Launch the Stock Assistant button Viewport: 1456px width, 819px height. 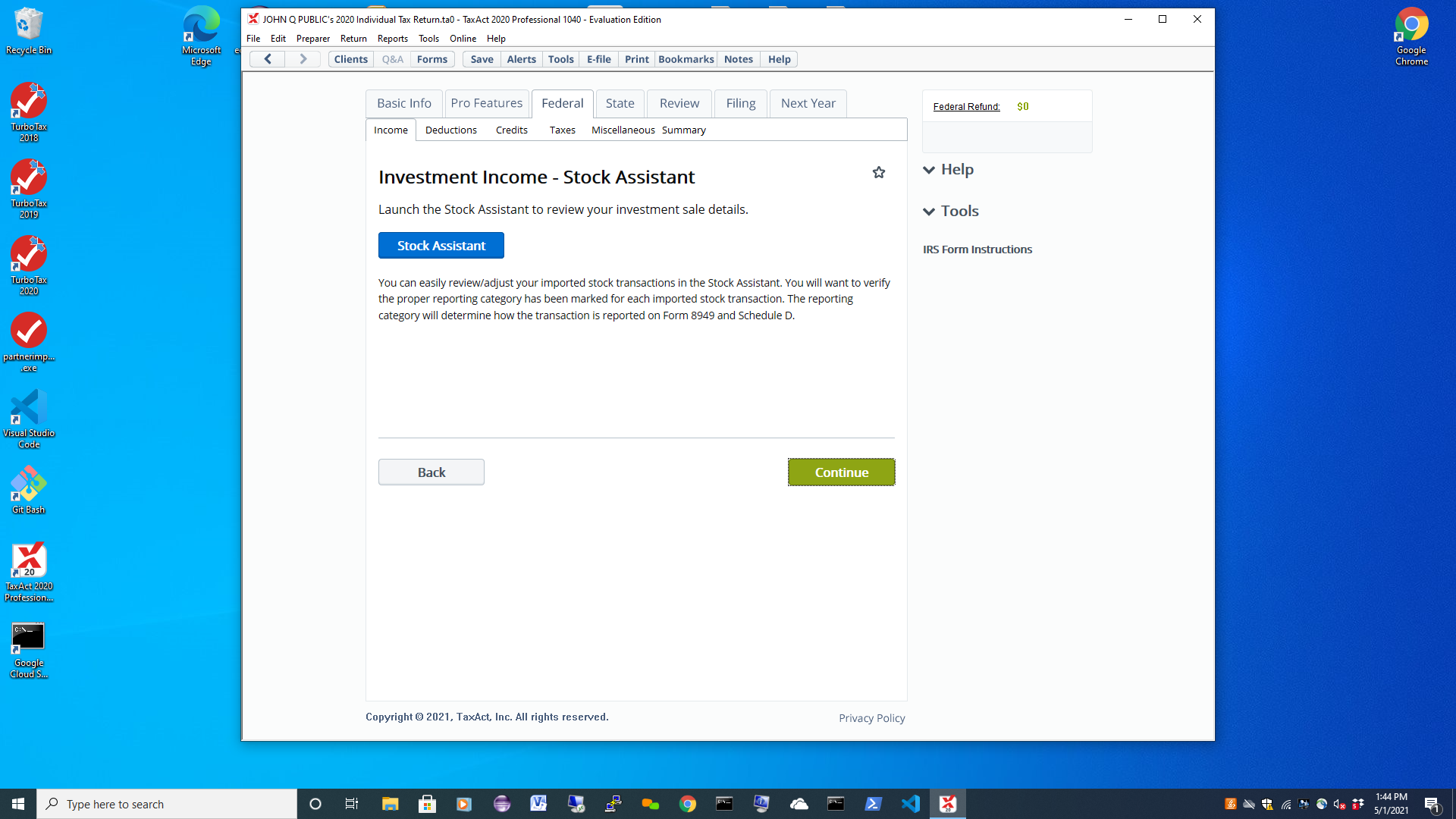coord(441,246)
